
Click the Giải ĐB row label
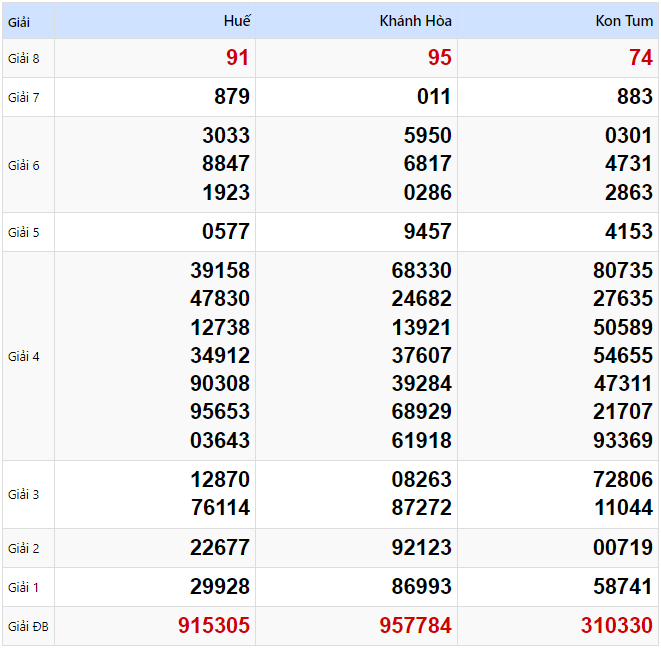pyautogui.click(x=27, y=627)
